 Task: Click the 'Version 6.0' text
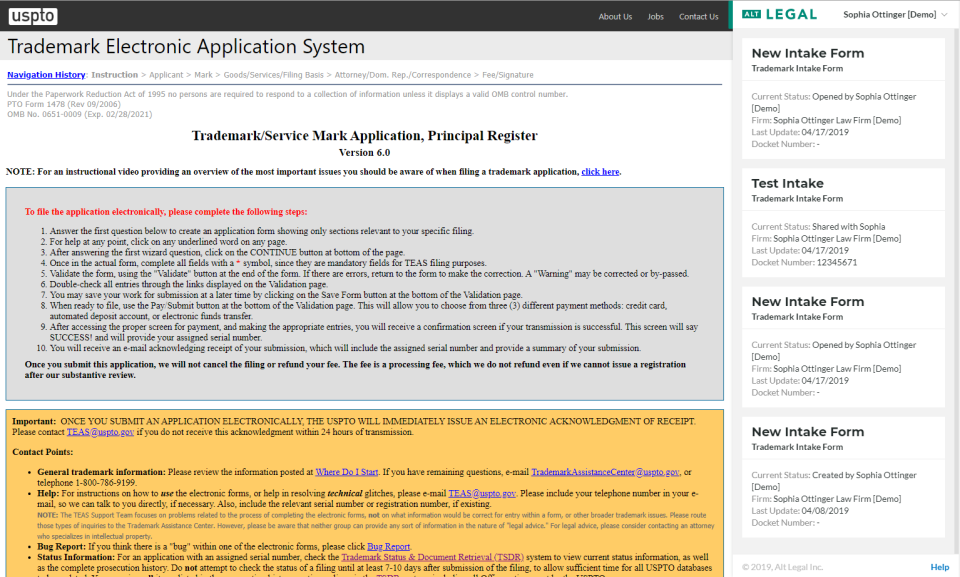[364, 153]
